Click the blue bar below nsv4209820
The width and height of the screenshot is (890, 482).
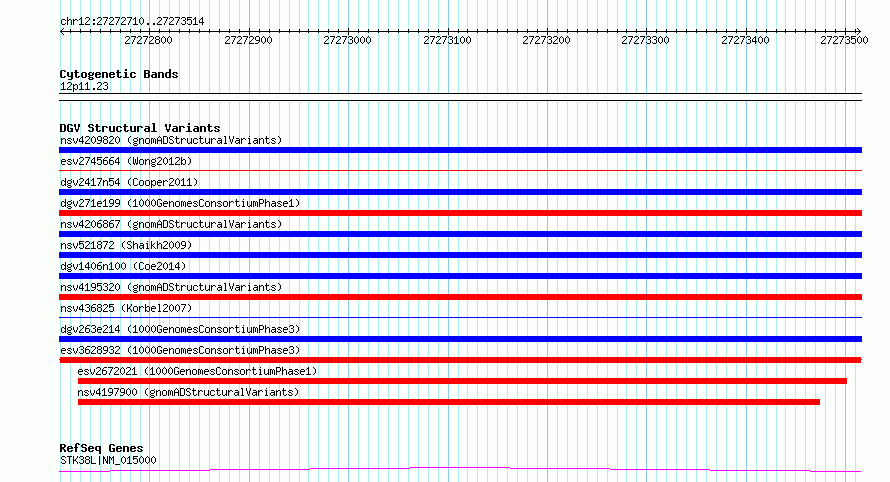(x=460, y=150)
